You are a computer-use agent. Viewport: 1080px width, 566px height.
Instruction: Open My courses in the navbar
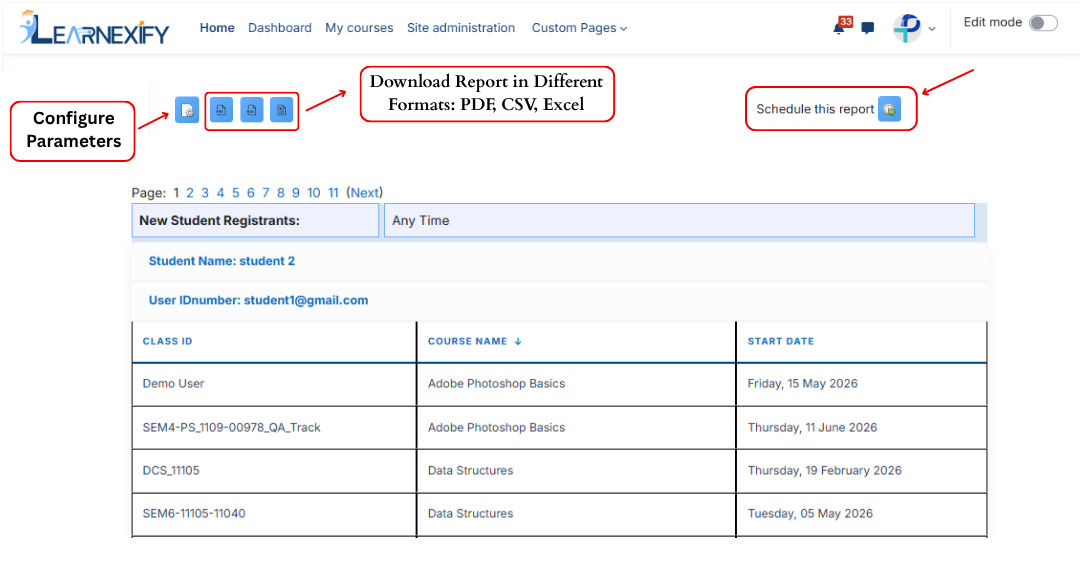click(x=359, y=28)
